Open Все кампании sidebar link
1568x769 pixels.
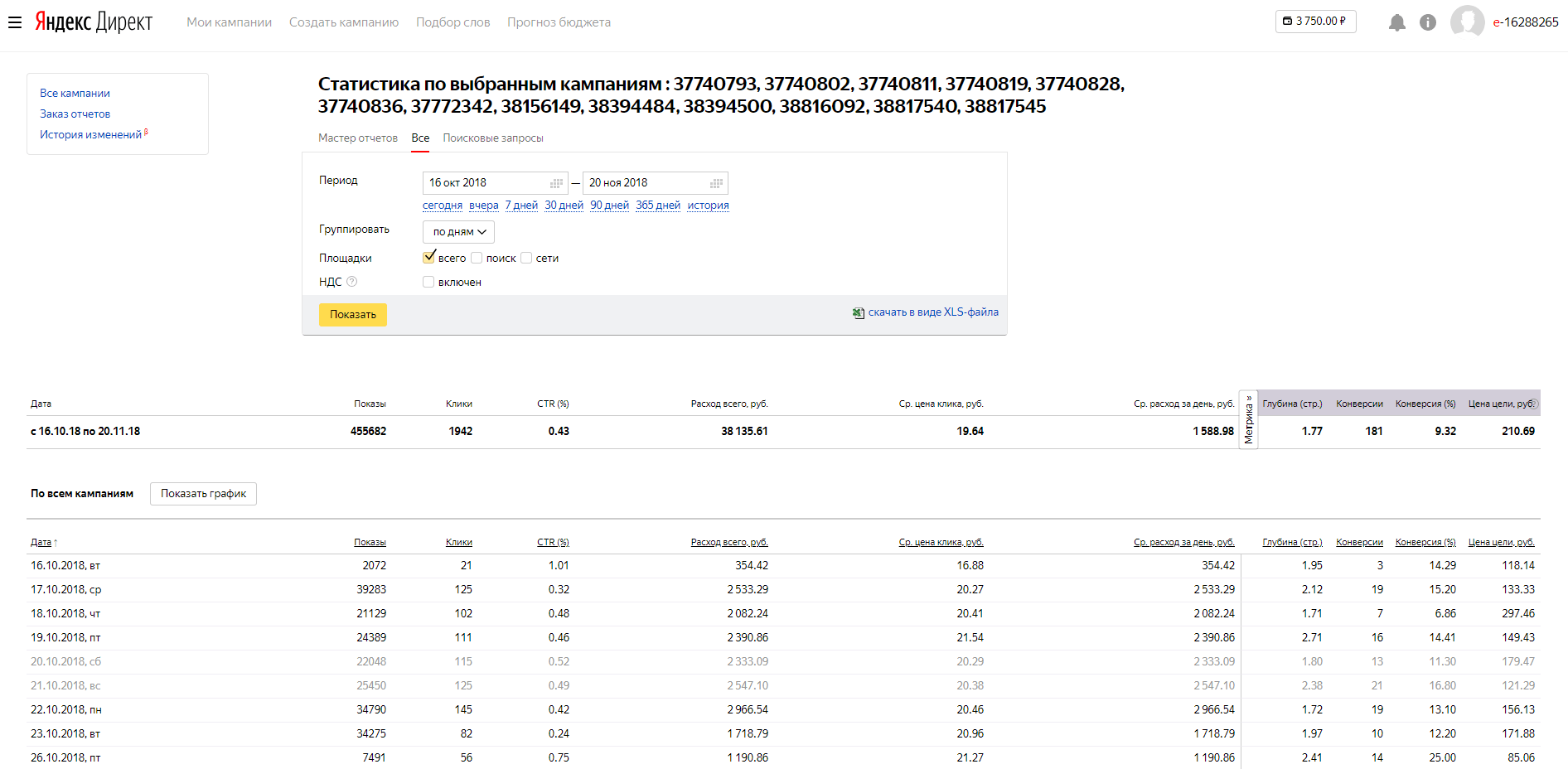pyautogui.click(x=75, y=94)
